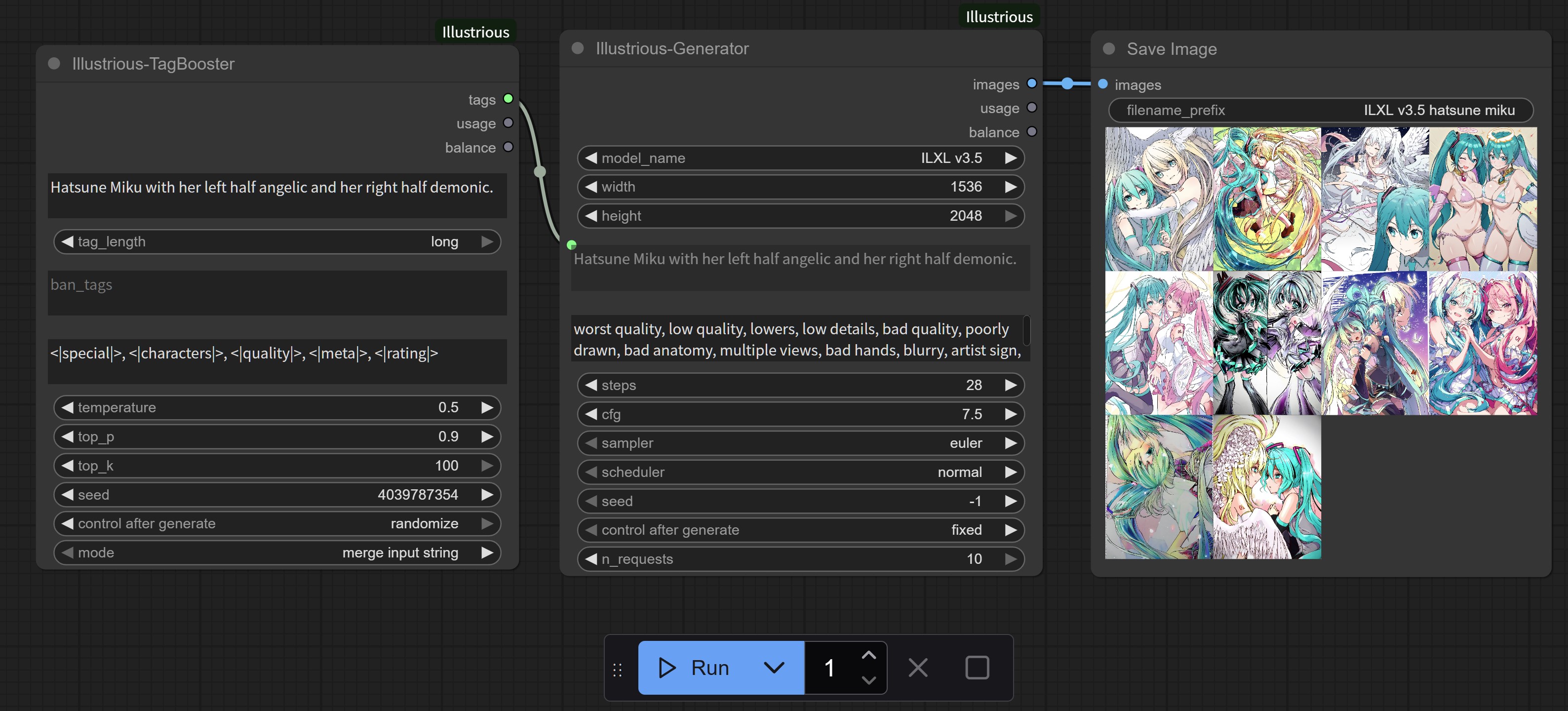
Task: Open the tag_length dropdown showing long
Action: [x=277, y=241]
